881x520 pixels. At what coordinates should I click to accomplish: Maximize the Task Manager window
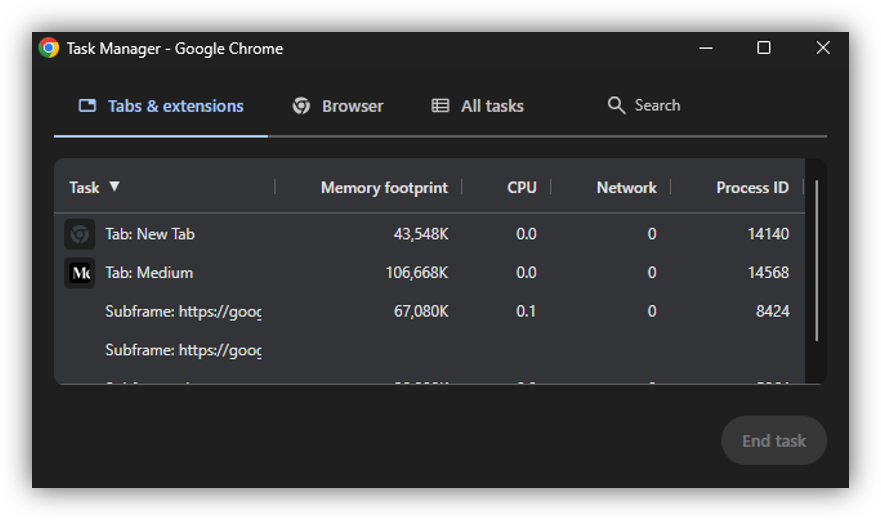tap(764, 48)
